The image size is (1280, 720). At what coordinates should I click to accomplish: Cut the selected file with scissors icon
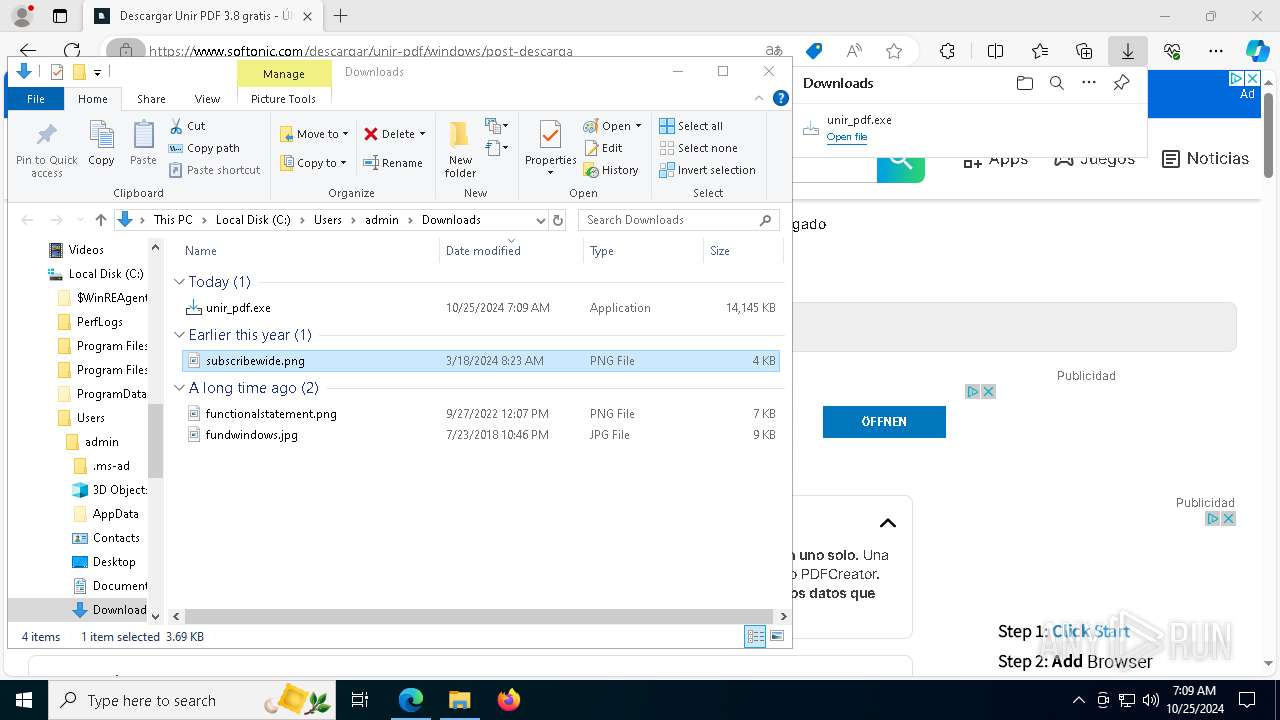[x=187, y=126]
